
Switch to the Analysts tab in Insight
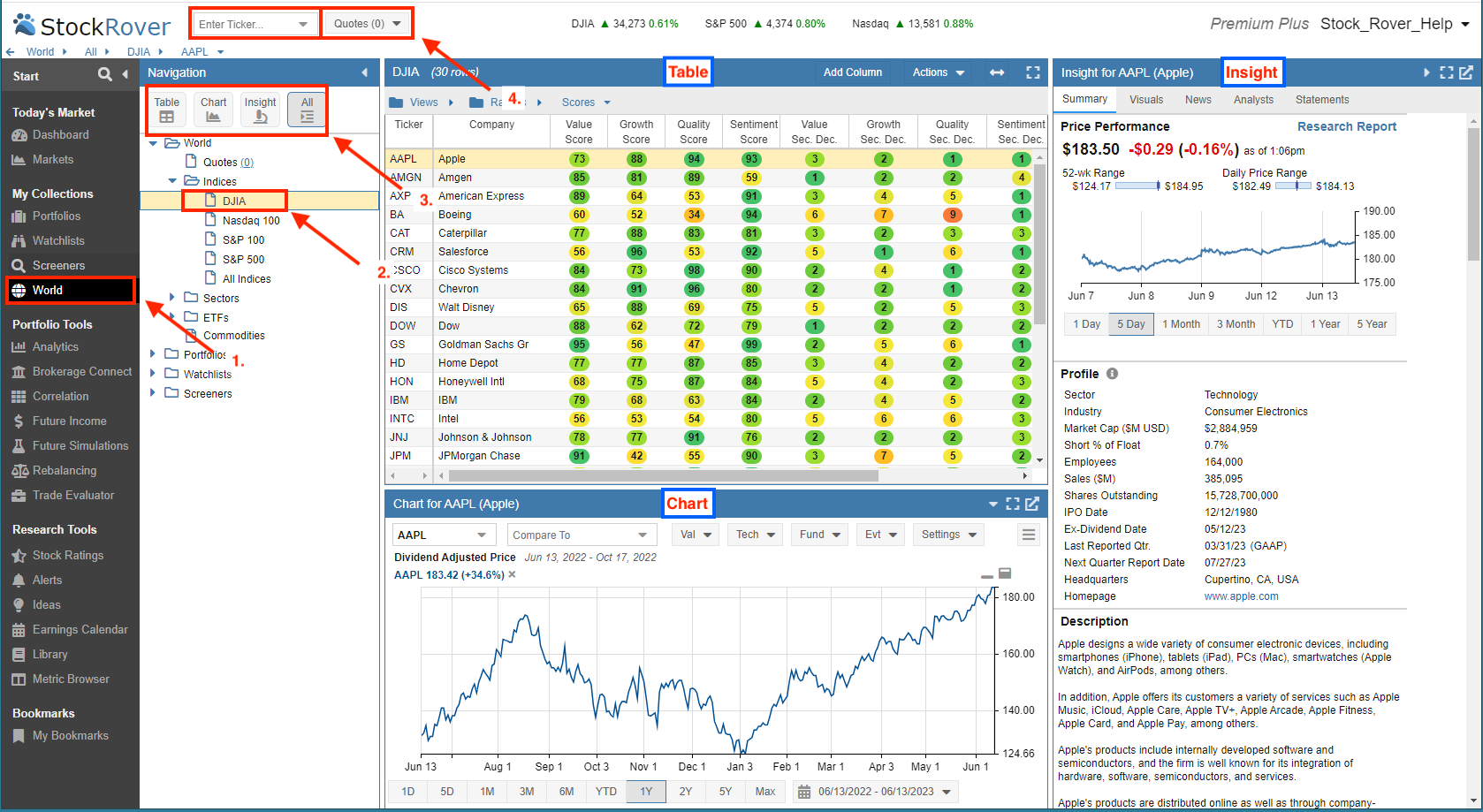1253,100
